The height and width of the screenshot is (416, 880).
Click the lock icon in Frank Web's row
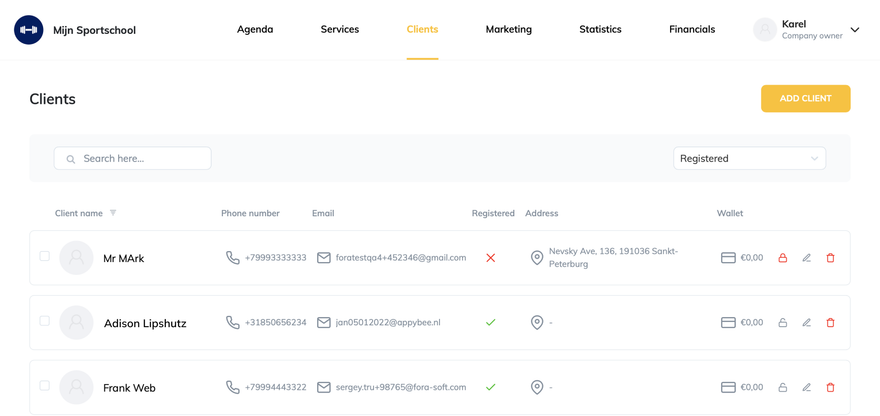(782, 388)
